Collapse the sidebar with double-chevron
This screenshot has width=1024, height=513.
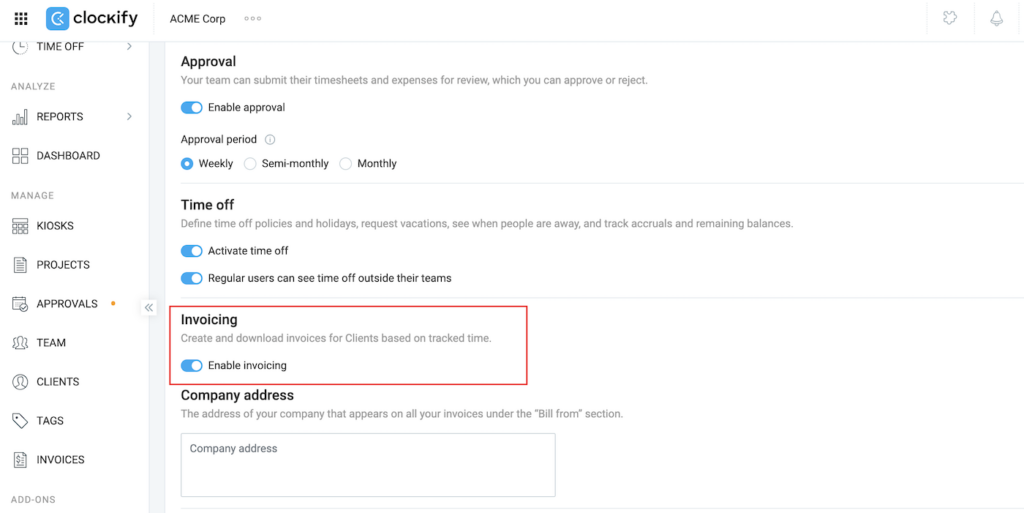pyautogui.click(x=149, y=308)
